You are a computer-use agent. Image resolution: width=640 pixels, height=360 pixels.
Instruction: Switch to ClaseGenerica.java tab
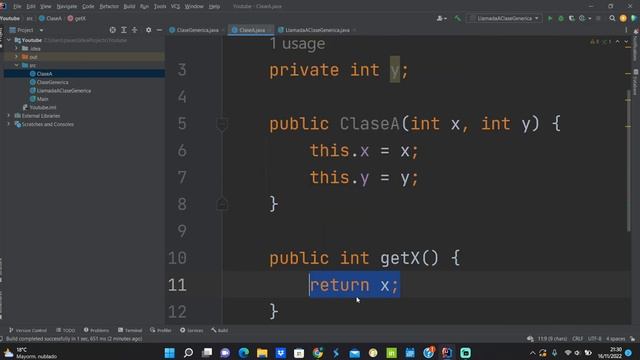click(197, 30)
